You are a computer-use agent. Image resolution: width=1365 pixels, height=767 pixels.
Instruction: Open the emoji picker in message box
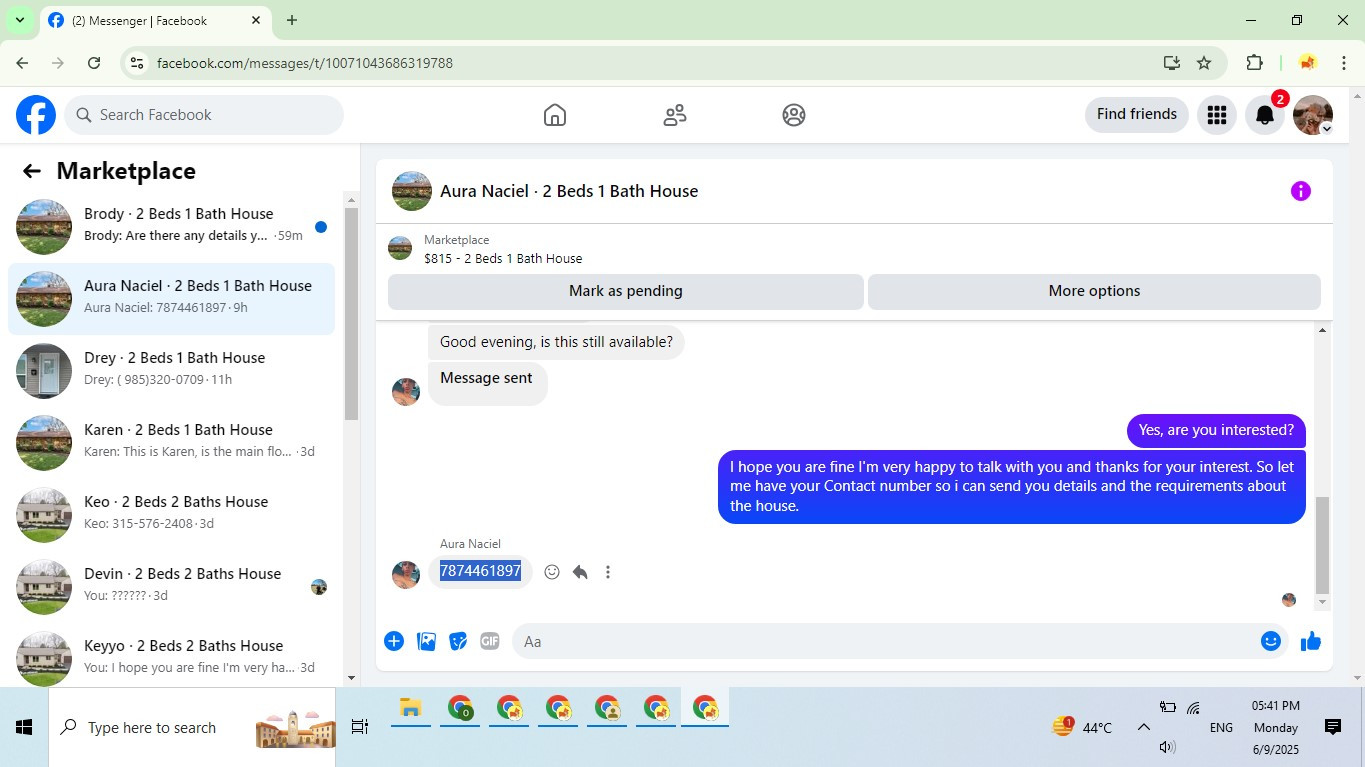(1271, 641)
